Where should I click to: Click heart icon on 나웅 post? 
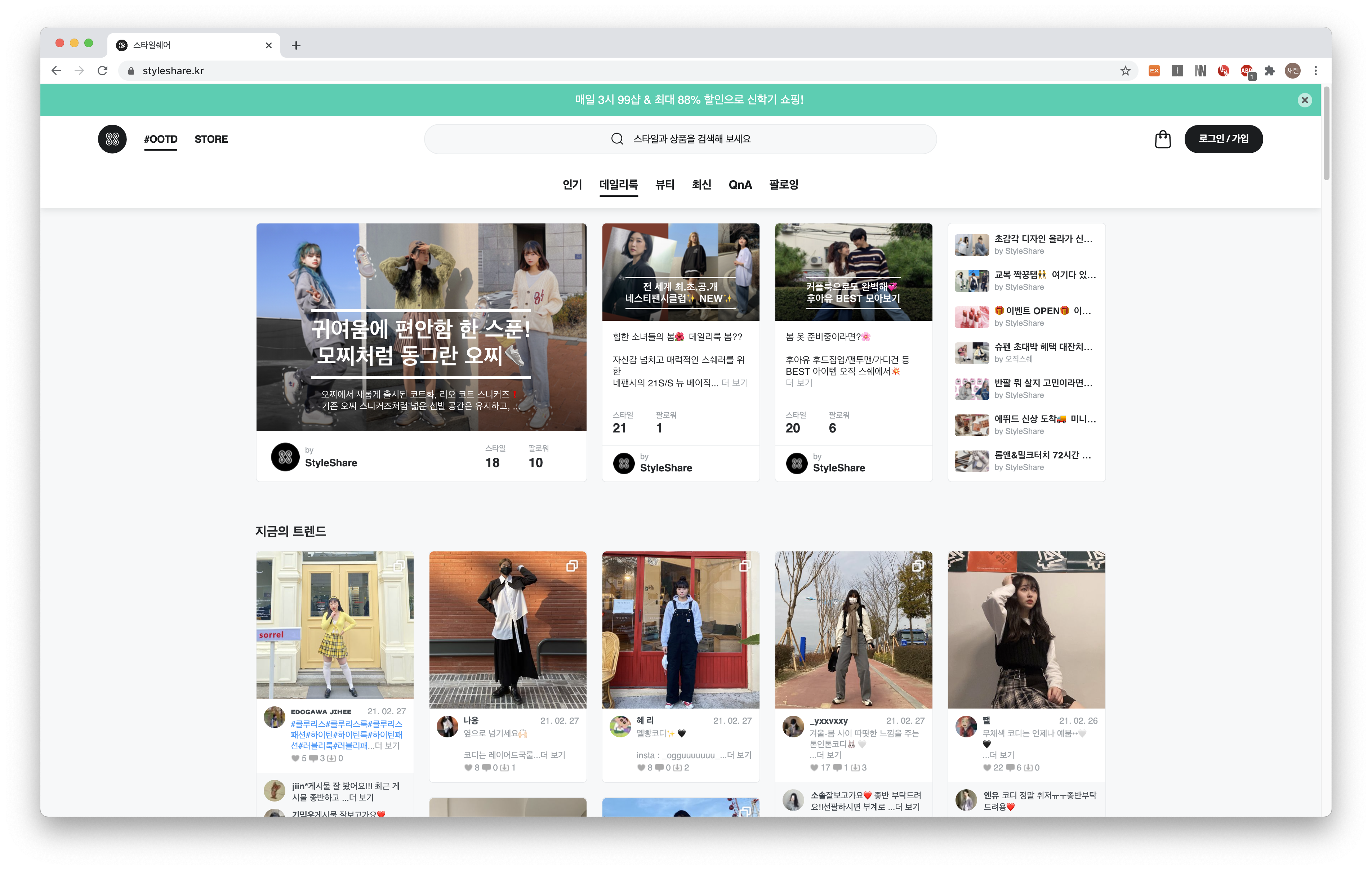coord(468,767)
